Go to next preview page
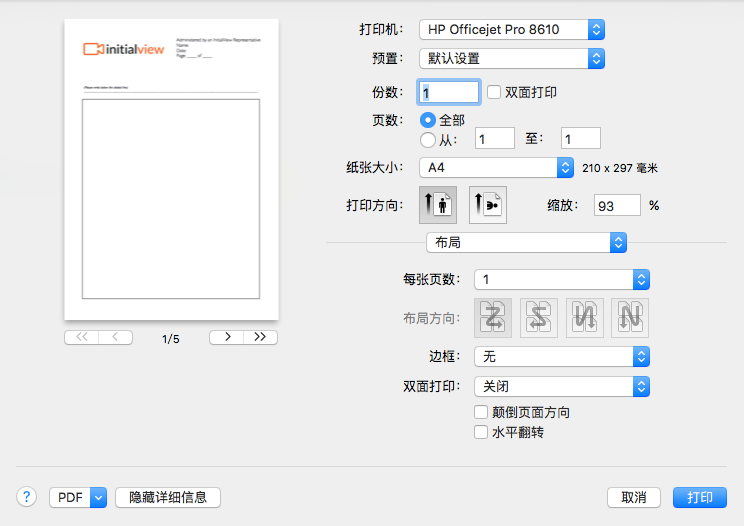This screenshot has width=744, height=526. [227, 337]
